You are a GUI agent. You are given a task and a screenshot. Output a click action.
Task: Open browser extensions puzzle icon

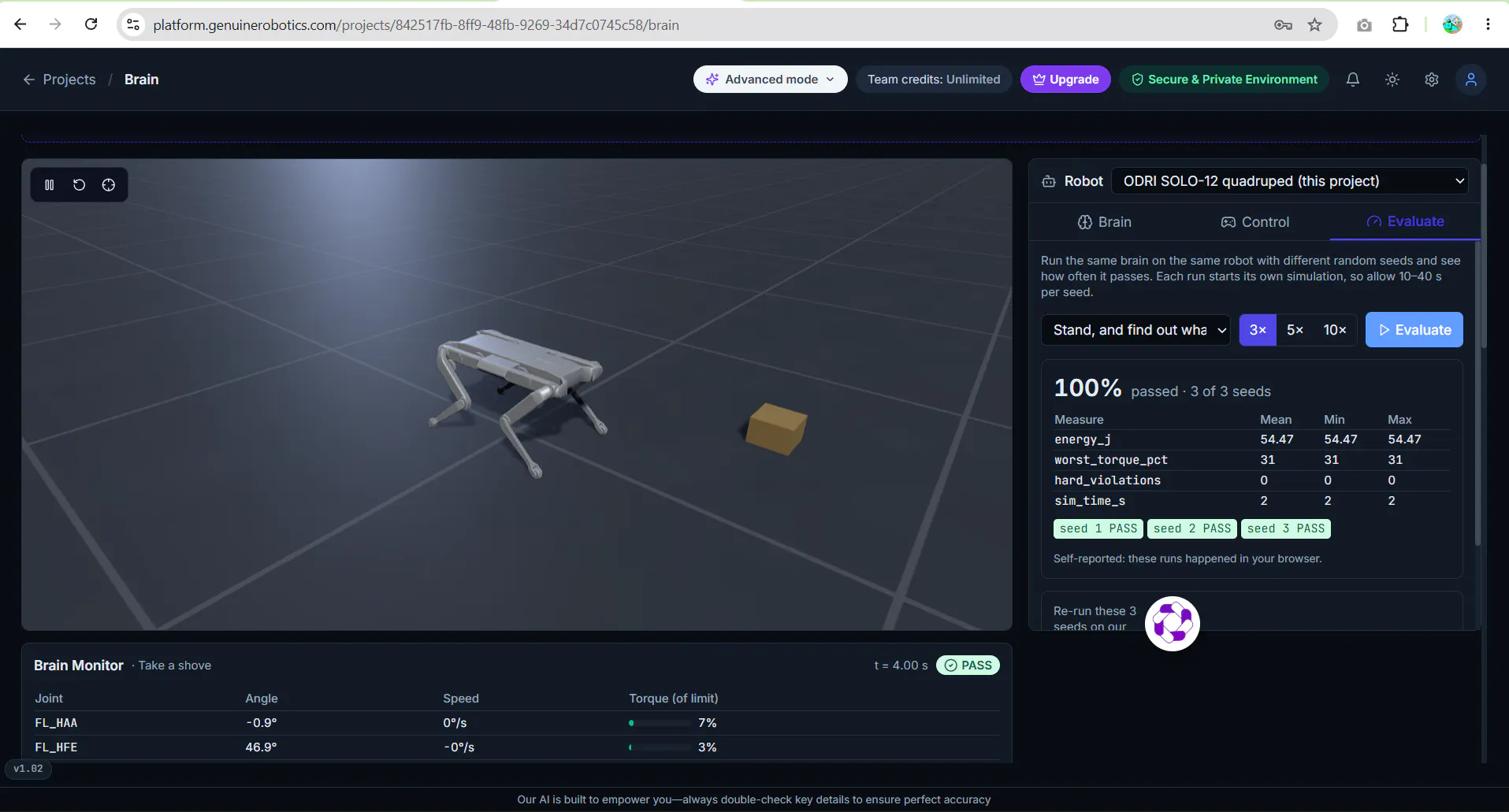pos(1400,24)
